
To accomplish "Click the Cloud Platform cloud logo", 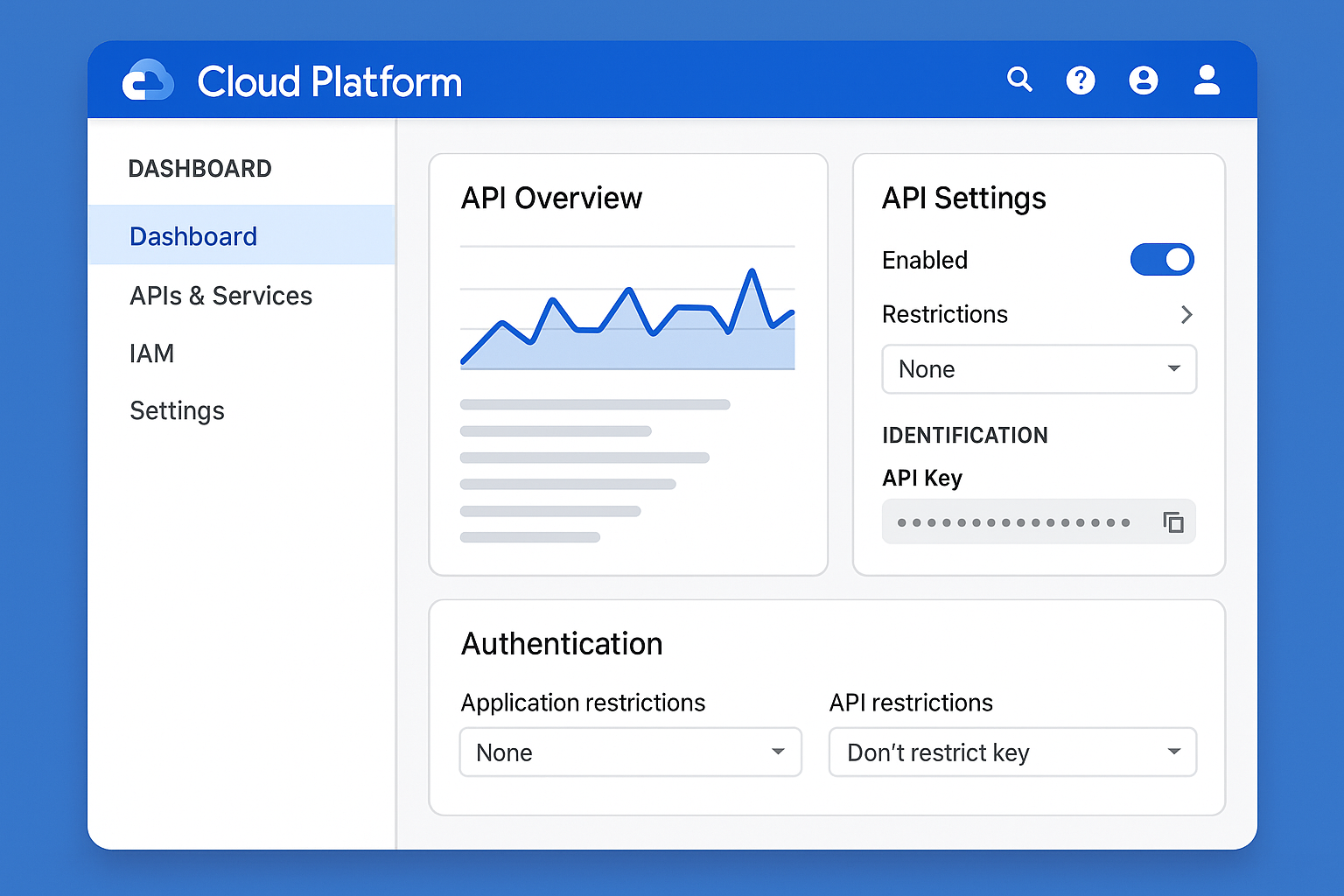I will 147,81.
